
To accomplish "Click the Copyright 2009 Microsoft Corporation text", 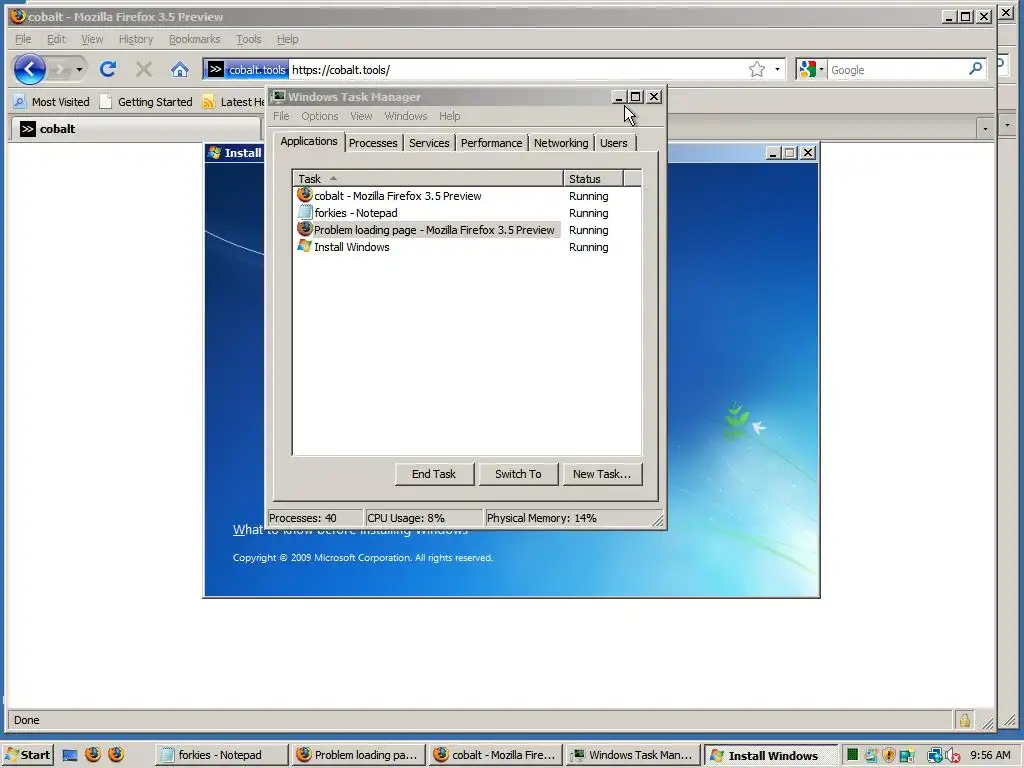I will point(363,558).
